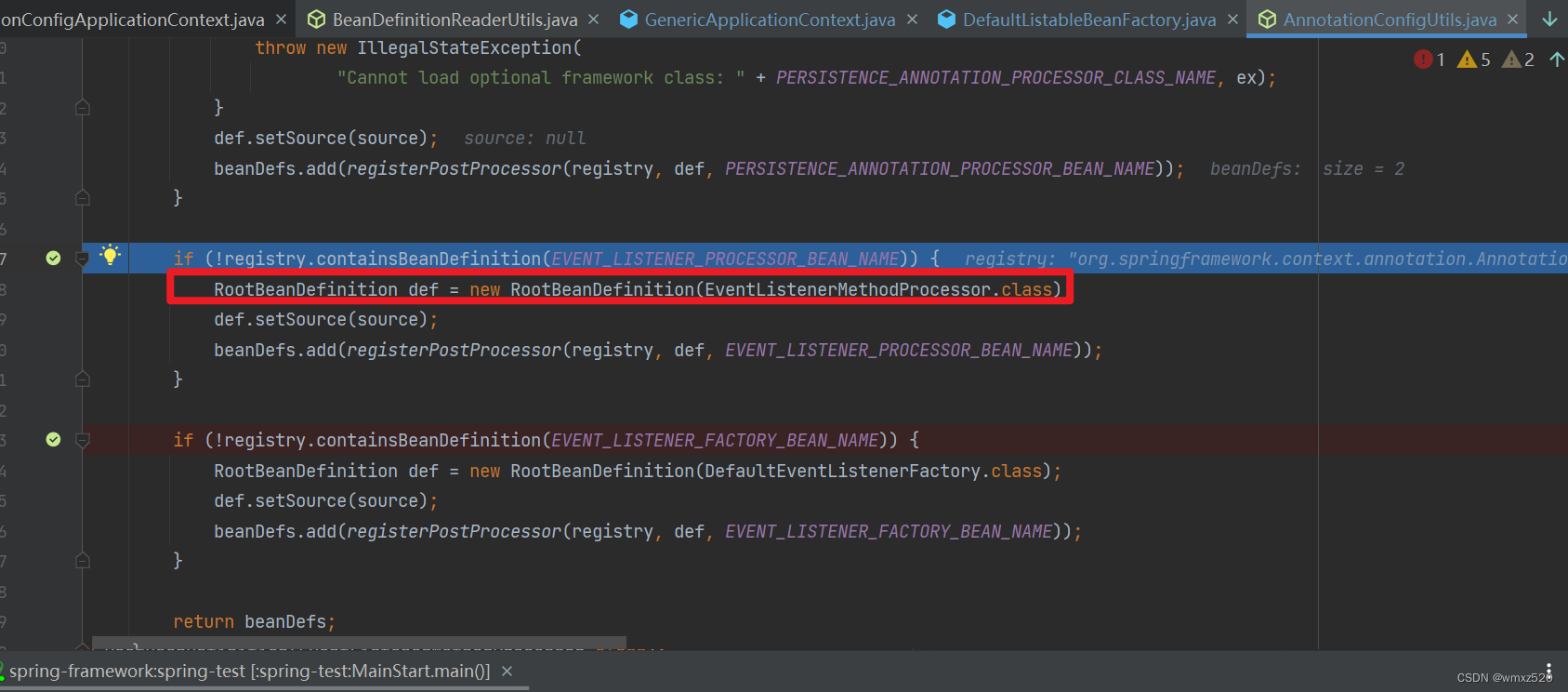The height and width of the screenshot is (692, 1568).
Task: Close the BeanDefinitionReaderUtils.java tab
Action: pos(594,20)
